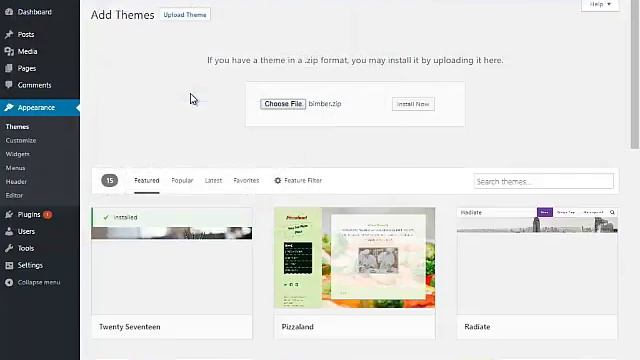The image size is (640, 360).
Task: Click the Users person icon
Action: 9,231
